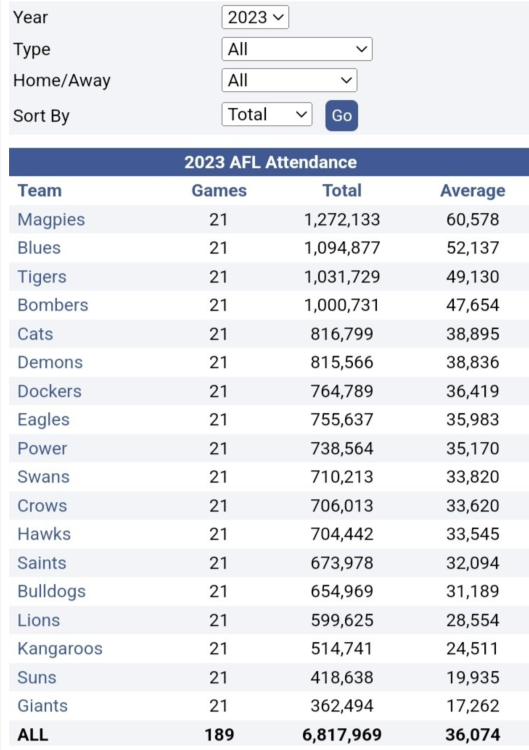View the Kangaroos team page
This screenshot has width=529, height=750.
(x=60, y=649)
